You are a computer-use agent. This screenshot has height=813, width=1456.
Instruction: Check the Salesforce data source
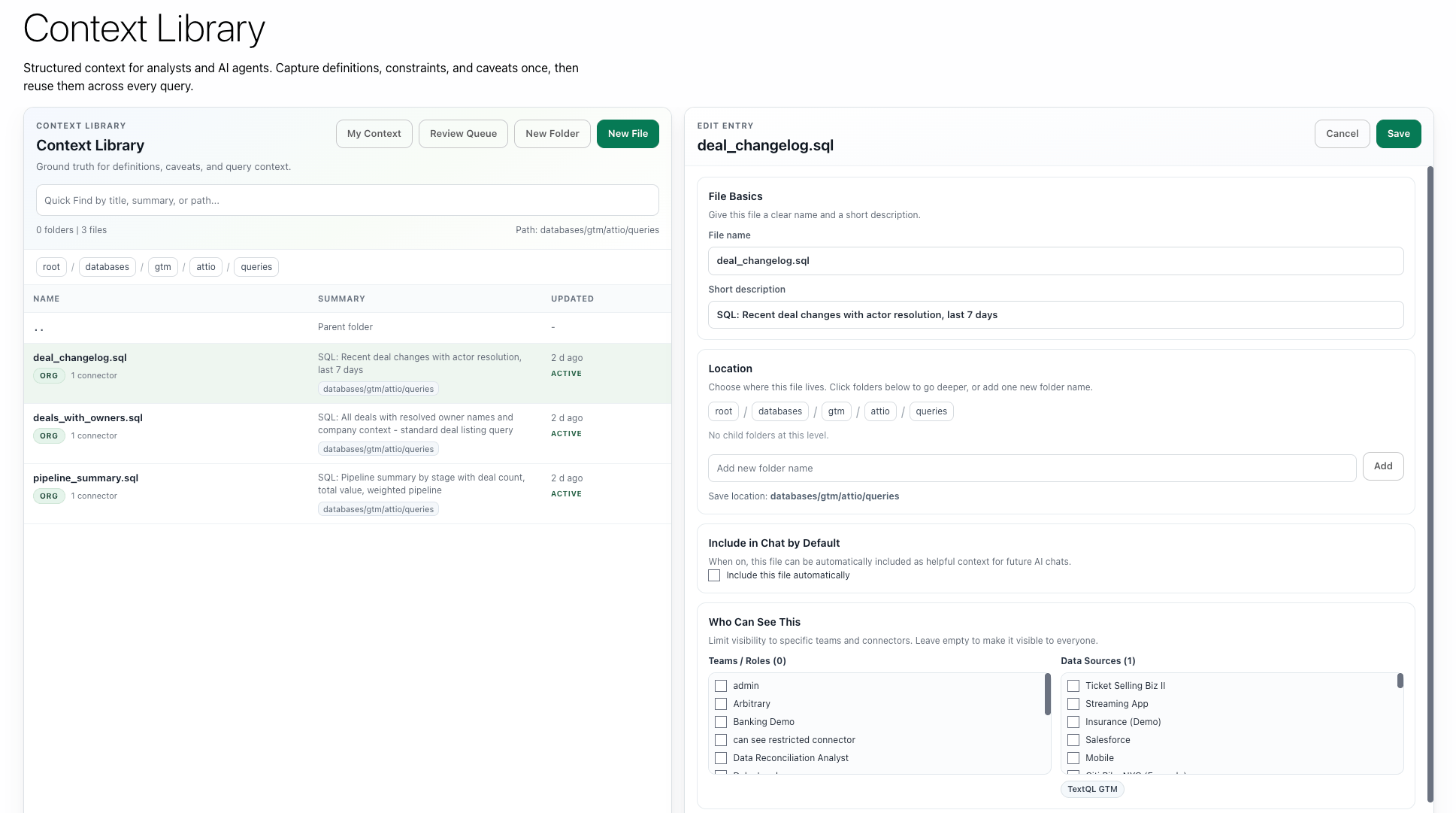coord(1073,740)
